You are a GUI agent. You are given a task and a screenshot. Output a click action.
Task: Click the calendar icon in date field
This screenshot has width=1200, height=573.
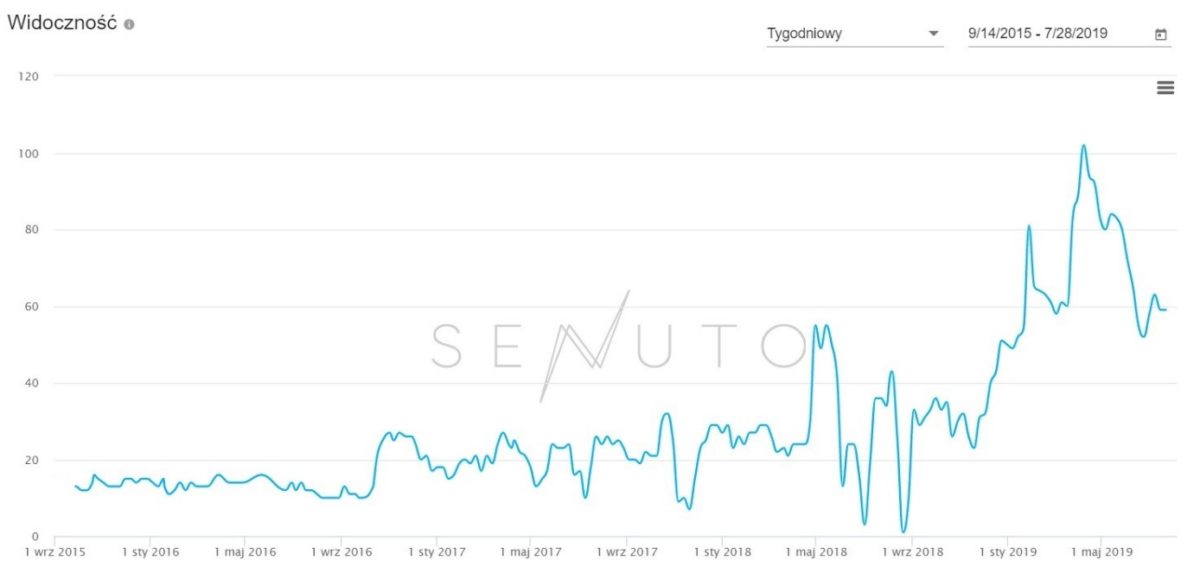coord(1161,34)
